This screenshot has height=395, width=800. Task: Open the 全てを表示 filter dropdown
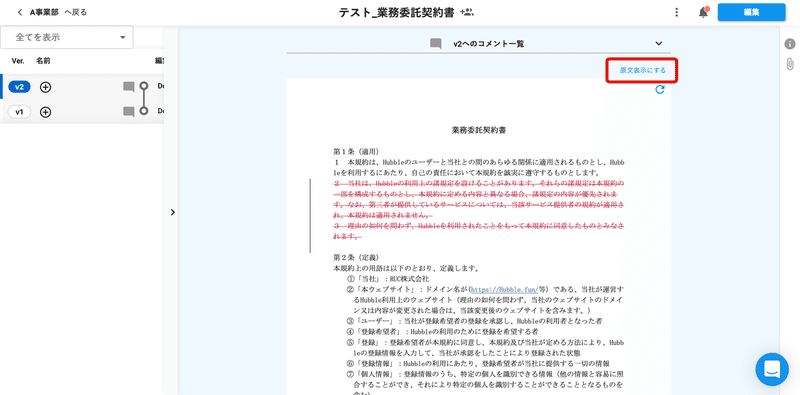coord(67,37)
